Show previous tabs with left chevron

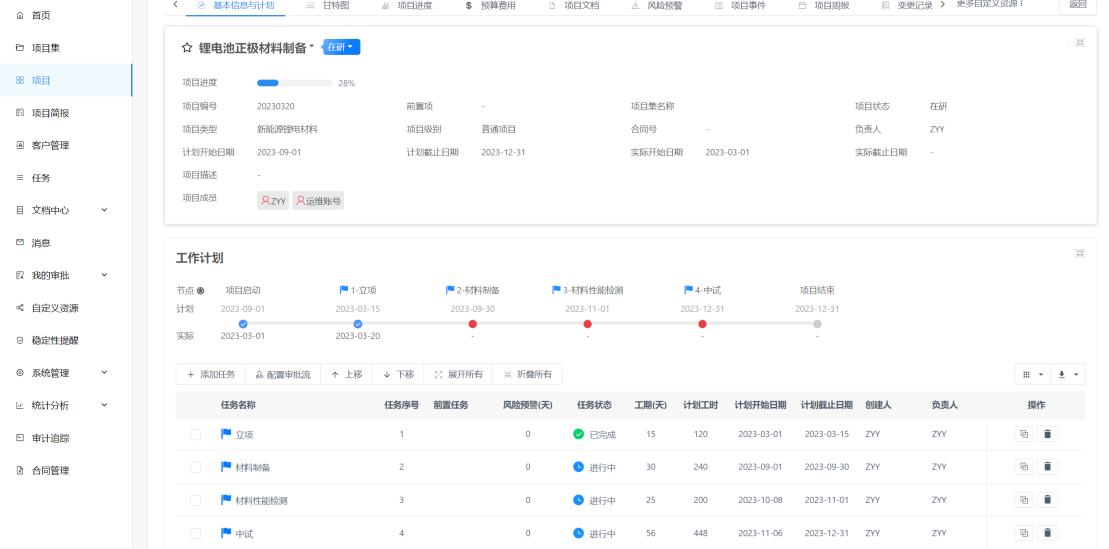[175, 5]
